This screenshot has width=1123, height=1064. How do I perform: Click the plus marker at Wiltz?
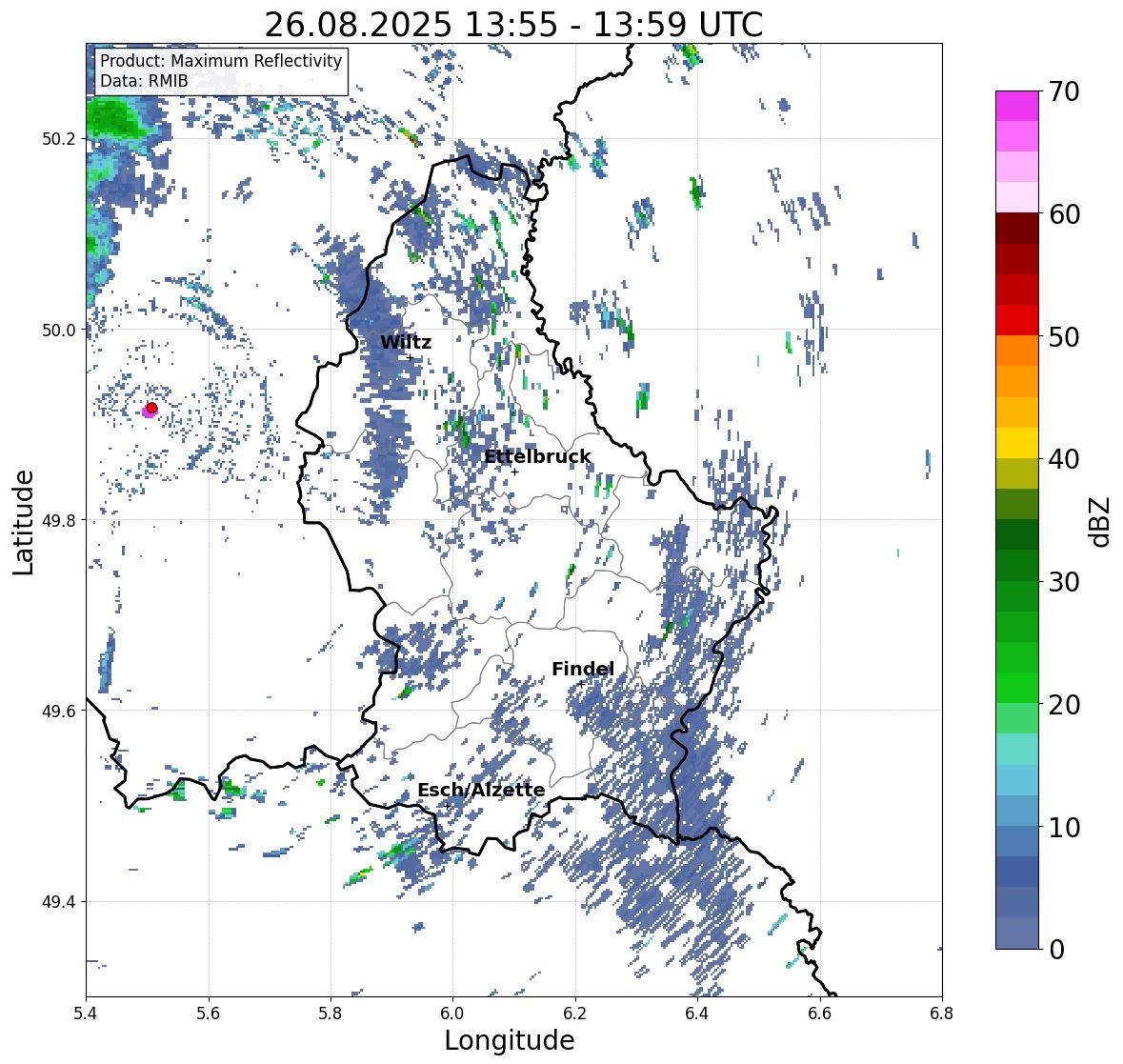(410, 358)
